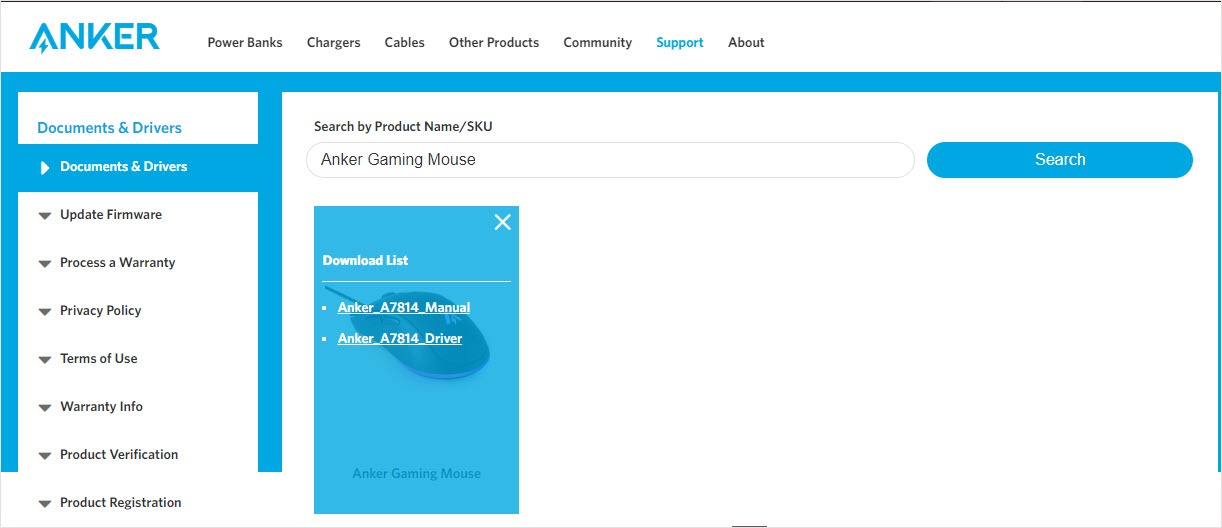This screenshot has width=1222, height=528.
Task: Download the Anker_A7814_Driver file
Action: pyautogui.click(x=400, y=339)
